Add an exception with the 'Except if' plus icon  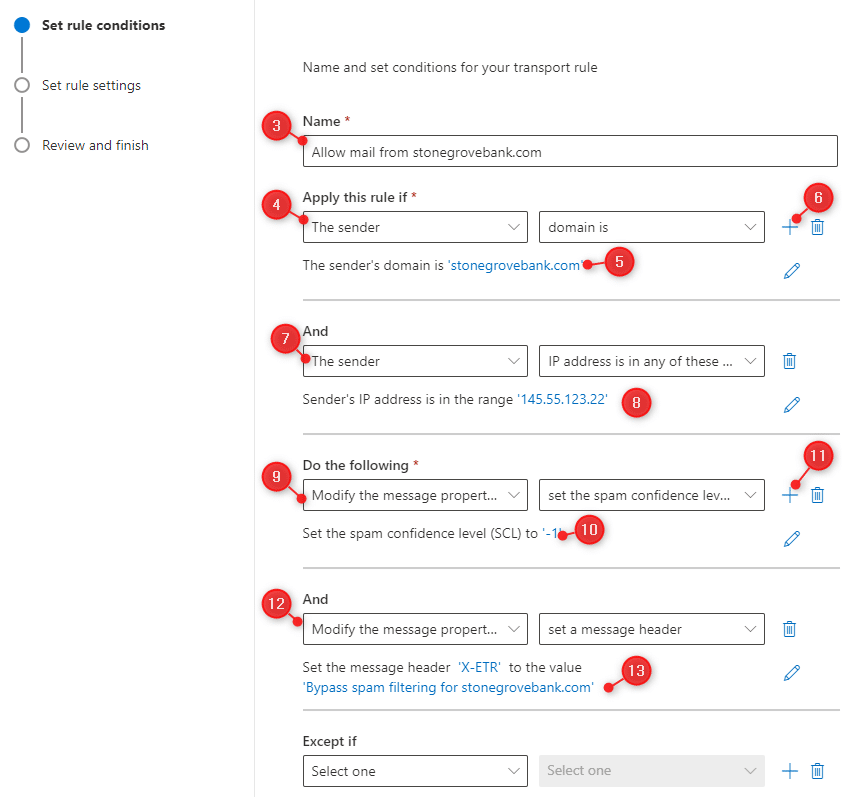pos(790,770)
